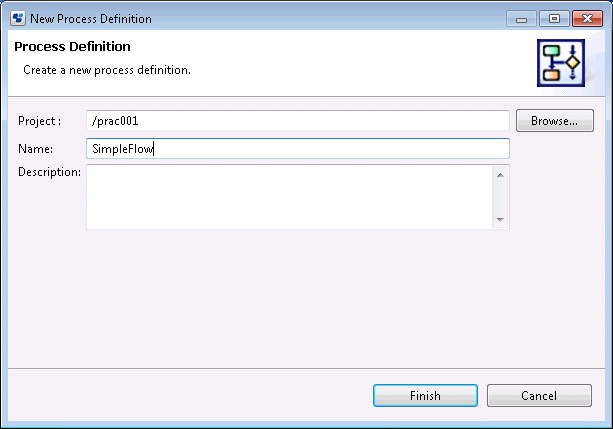Place cursor in the Name field with SimpleFlow
The height and width of the screenshot is (429, 613).
tap(298, 149)
